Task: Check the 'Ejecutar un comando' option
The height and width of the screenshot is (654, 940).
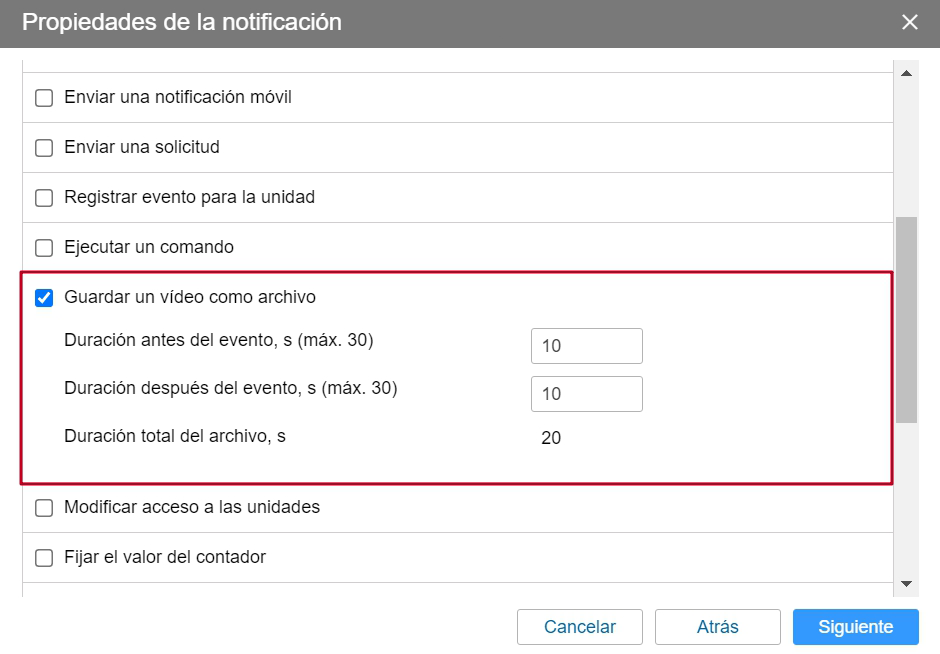Action: [x=44, y=247]
